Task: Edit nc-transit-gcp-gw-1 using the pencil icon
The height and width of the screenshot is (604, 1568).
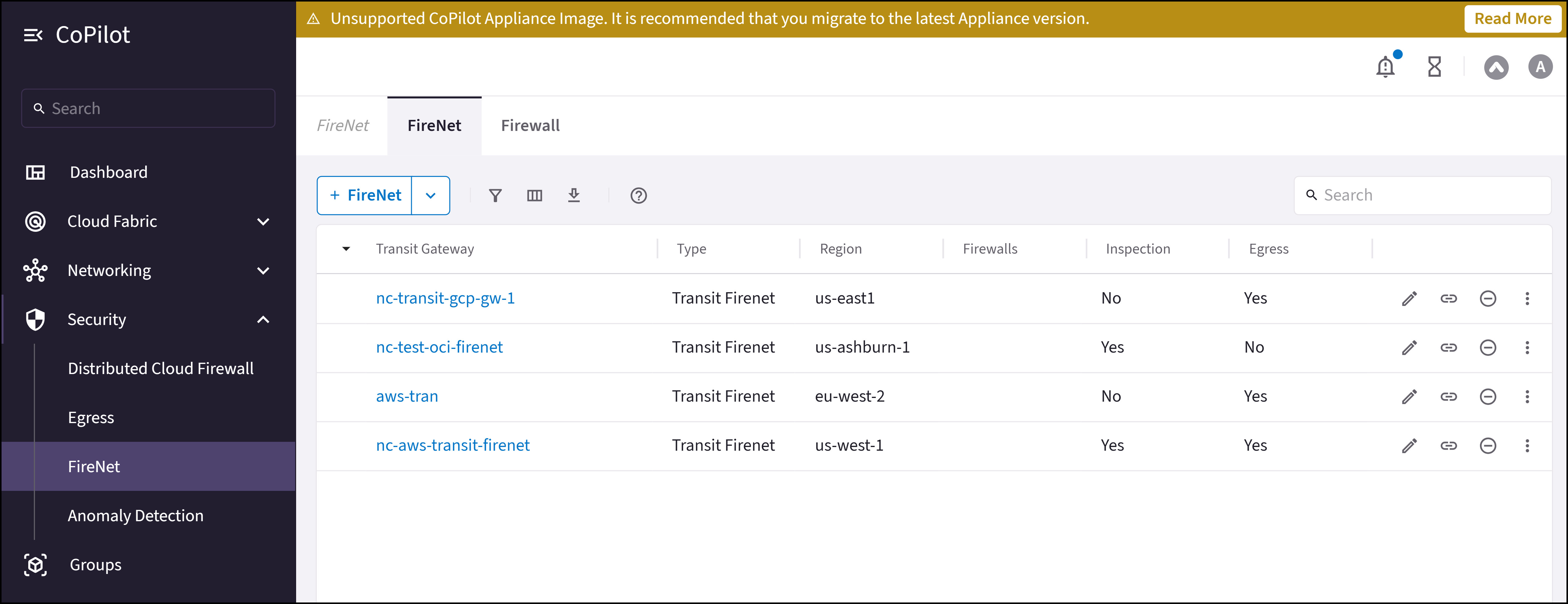Action: (x=1410, y=298)
